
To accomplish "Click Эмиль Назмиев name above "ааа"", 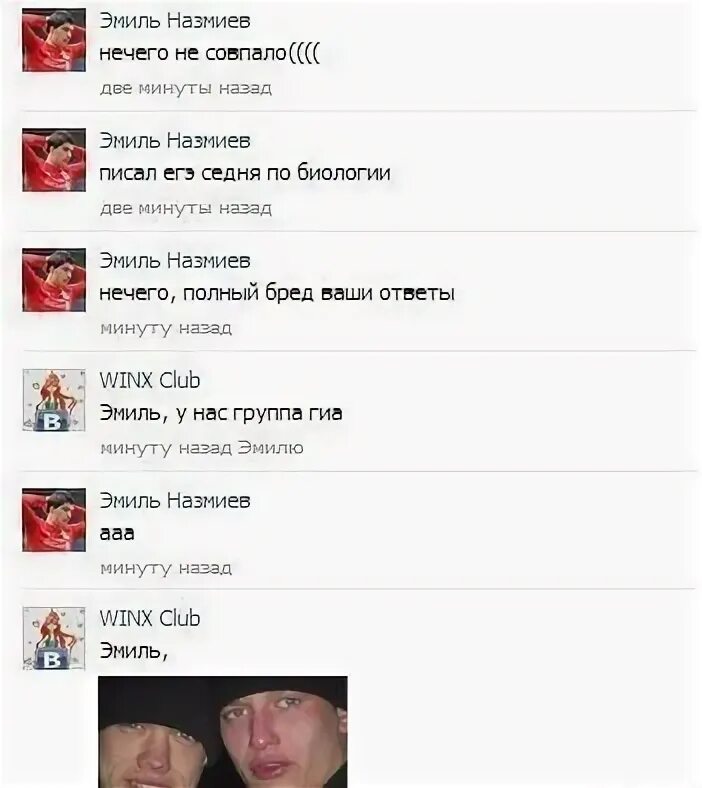I will (174, 501).
